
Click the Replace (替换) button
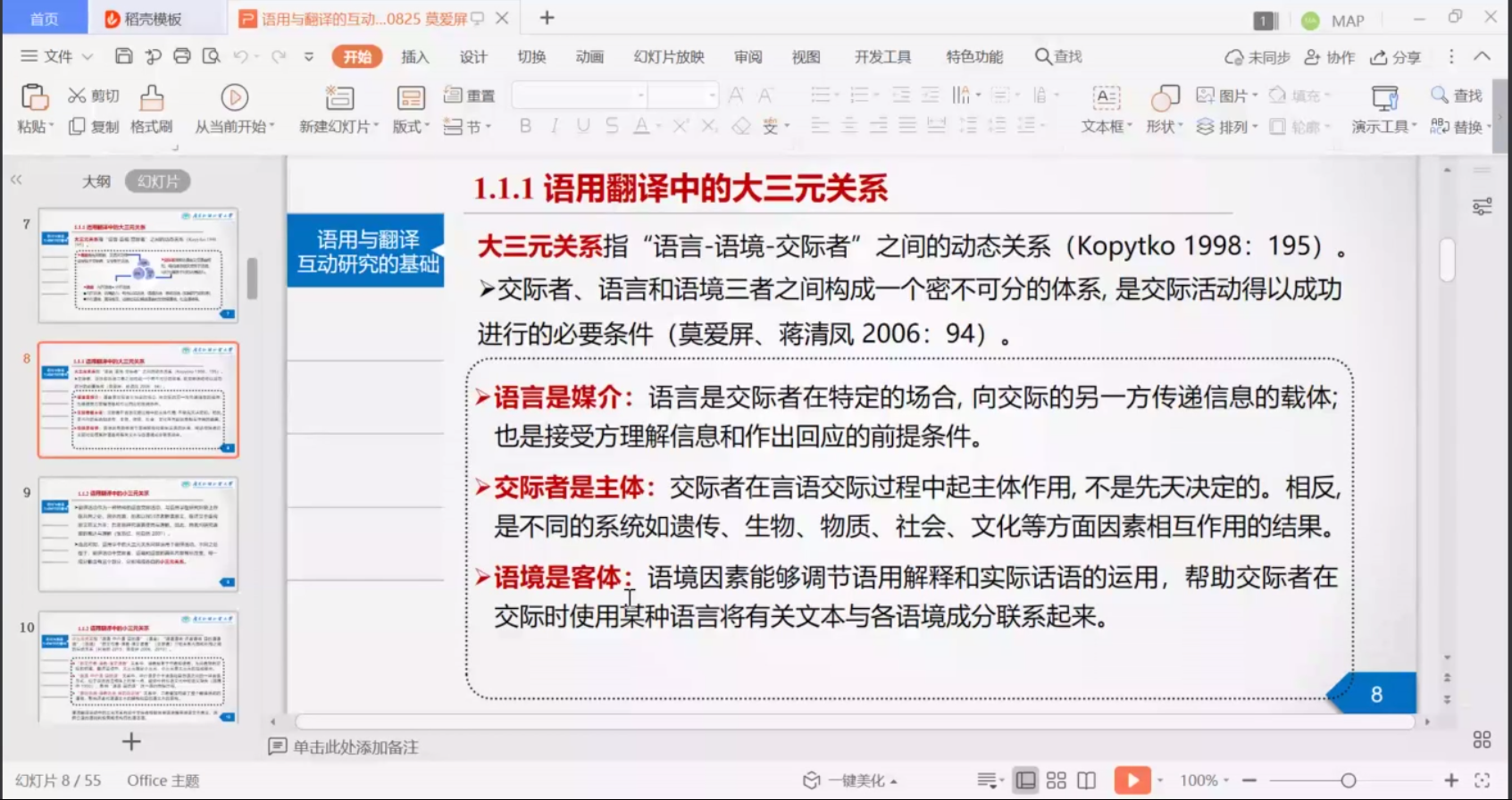(x=1458, y=127)
